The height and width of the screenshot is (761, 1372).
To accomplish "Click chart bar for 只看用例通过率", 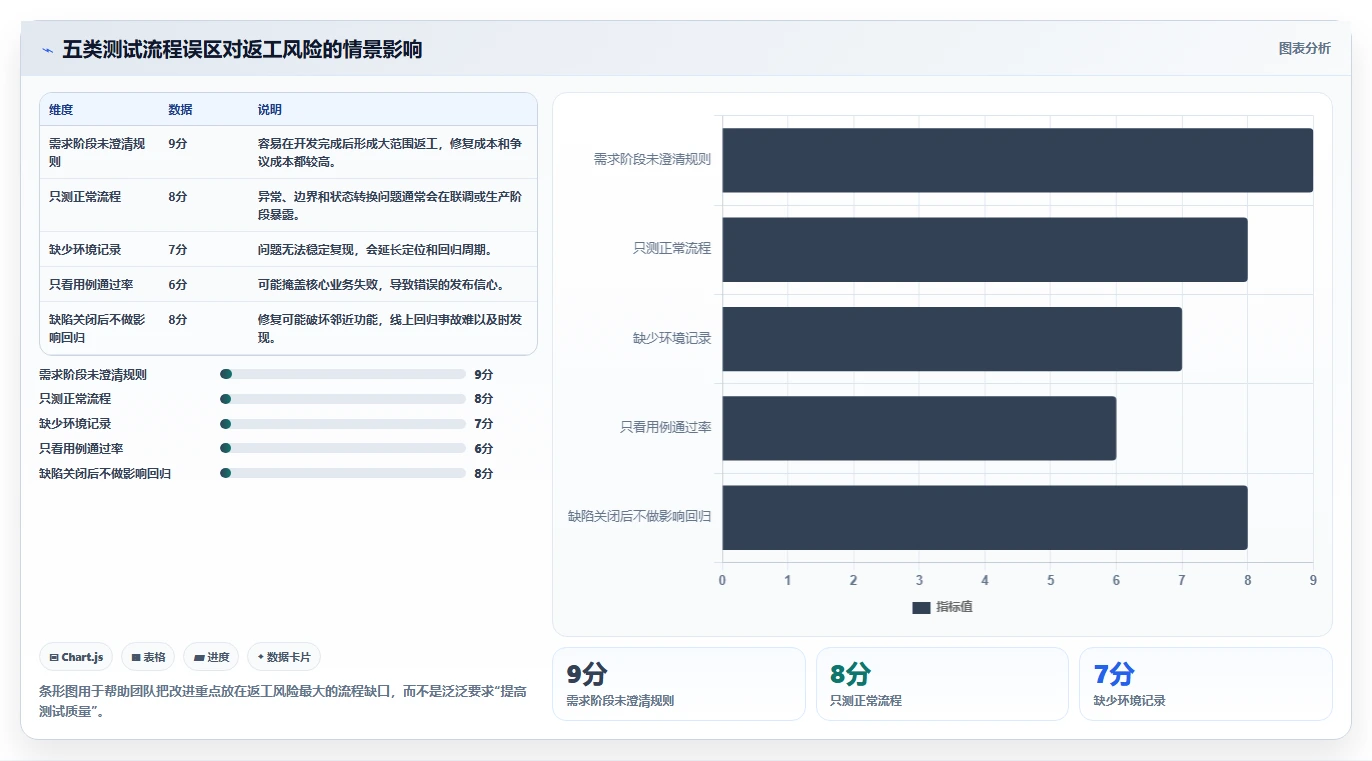I will (919, 428).
